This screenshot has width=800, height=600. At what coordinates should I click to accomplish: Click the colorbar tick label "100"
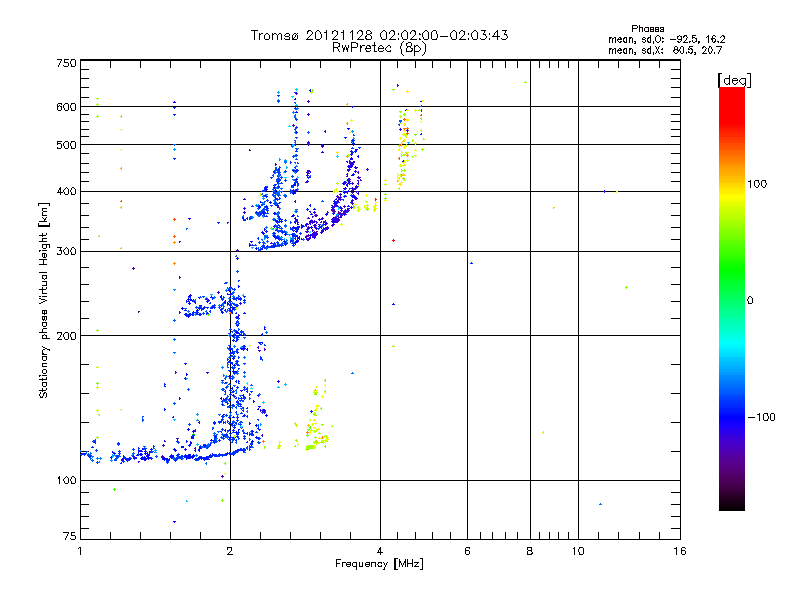click(757, 184)
